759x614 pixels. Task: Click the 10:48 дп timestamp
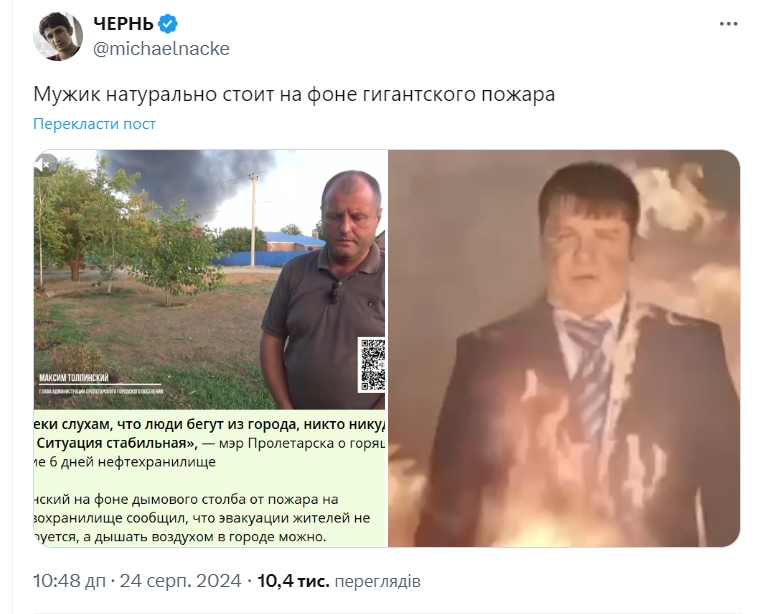pos(69,581)
